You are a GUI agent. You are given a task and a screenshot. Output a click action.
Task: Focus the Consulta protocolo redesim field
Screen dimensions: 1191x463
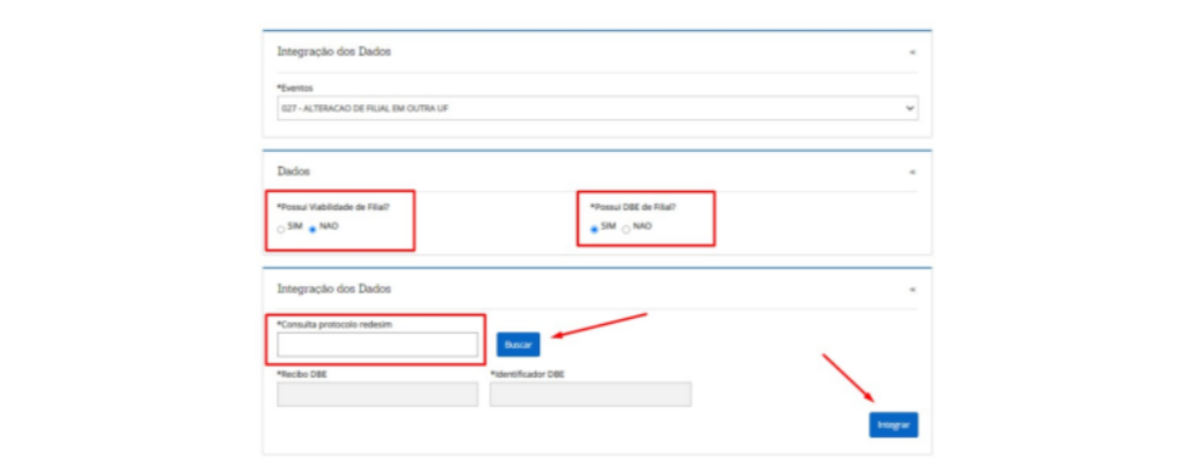[x=377, y=344]
